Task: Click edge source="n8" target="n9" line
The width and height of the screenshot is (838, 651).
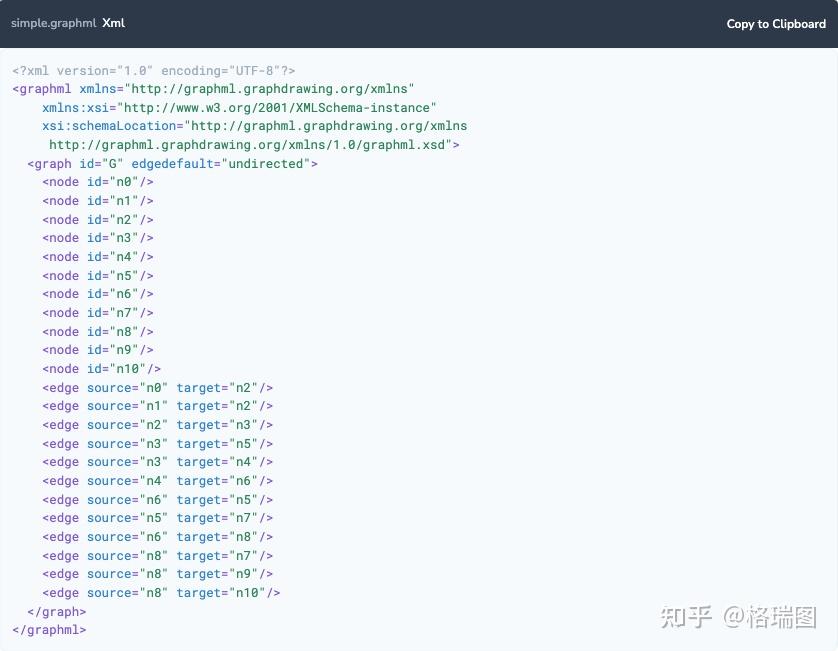Action: [x=158, y=575]
